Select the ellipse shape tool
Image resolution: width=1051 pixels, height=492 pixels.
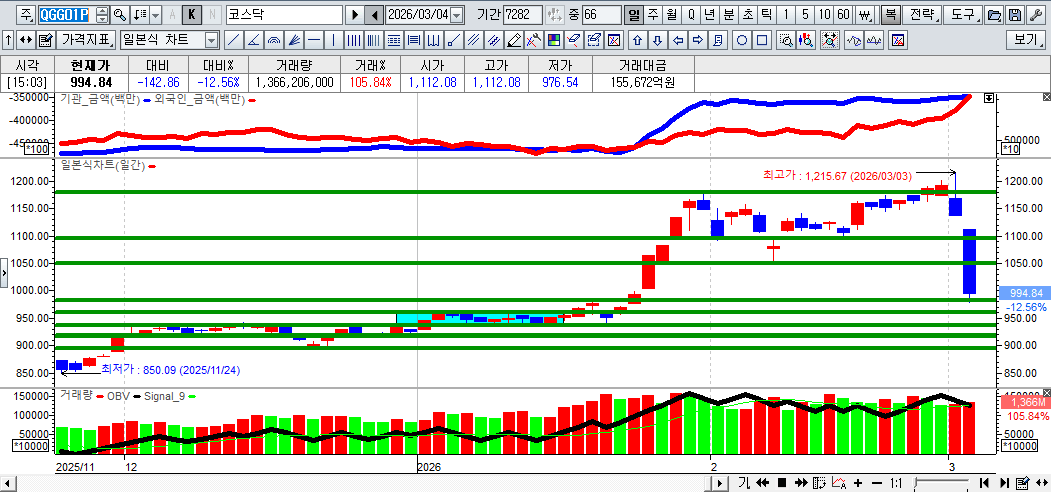pyautogui.click(x=743, y=40)
